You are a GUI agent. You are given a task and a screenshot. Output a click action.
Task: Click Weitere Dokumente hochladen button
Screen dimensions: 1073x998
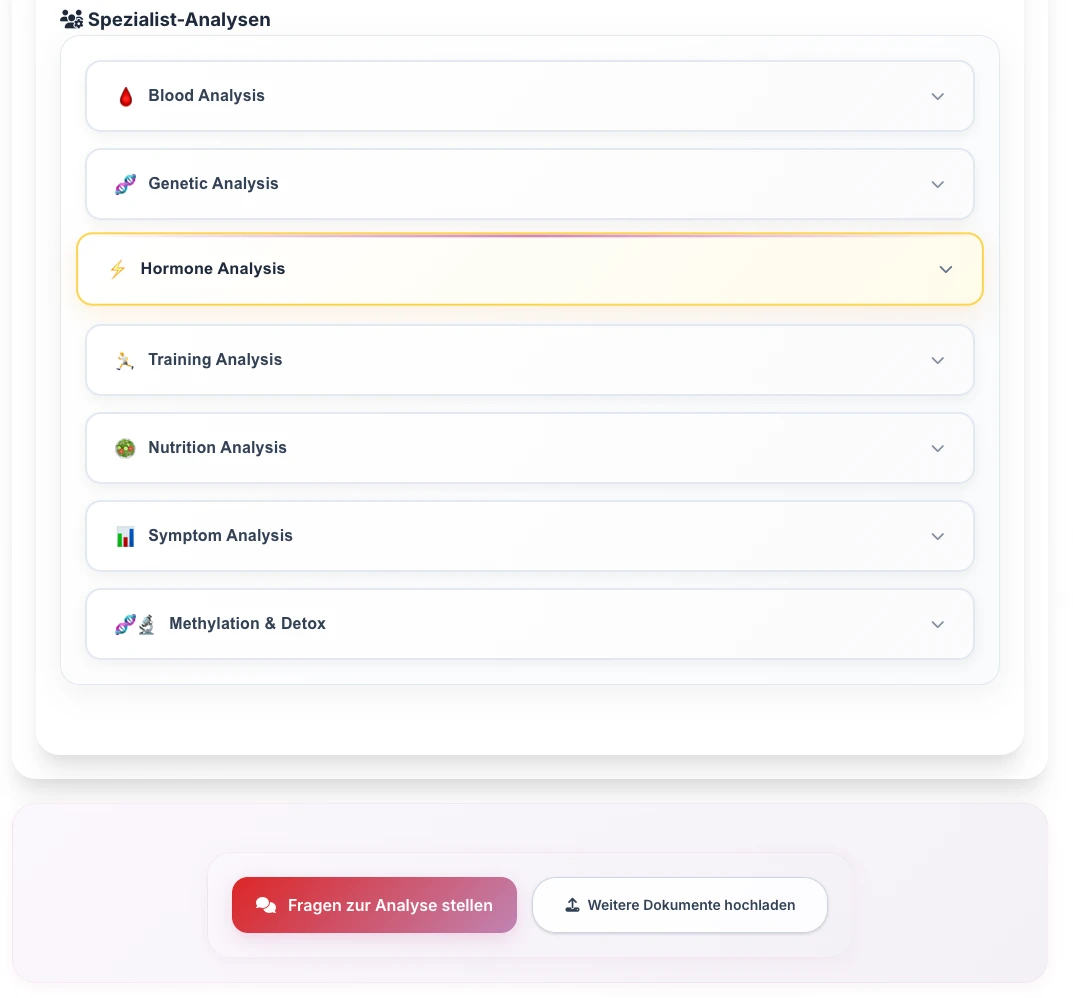[x=680, y=905]
